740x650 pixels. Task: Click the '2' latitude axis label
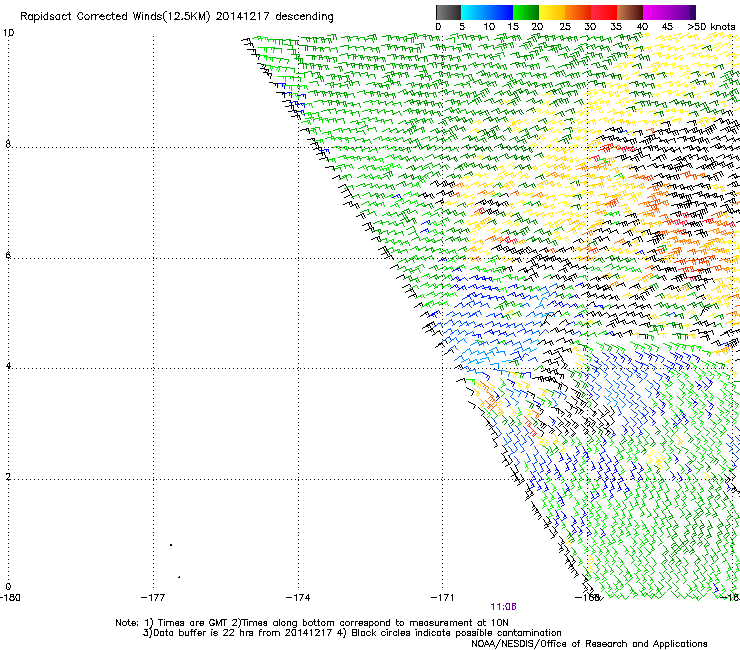click(x=8, y=477)
